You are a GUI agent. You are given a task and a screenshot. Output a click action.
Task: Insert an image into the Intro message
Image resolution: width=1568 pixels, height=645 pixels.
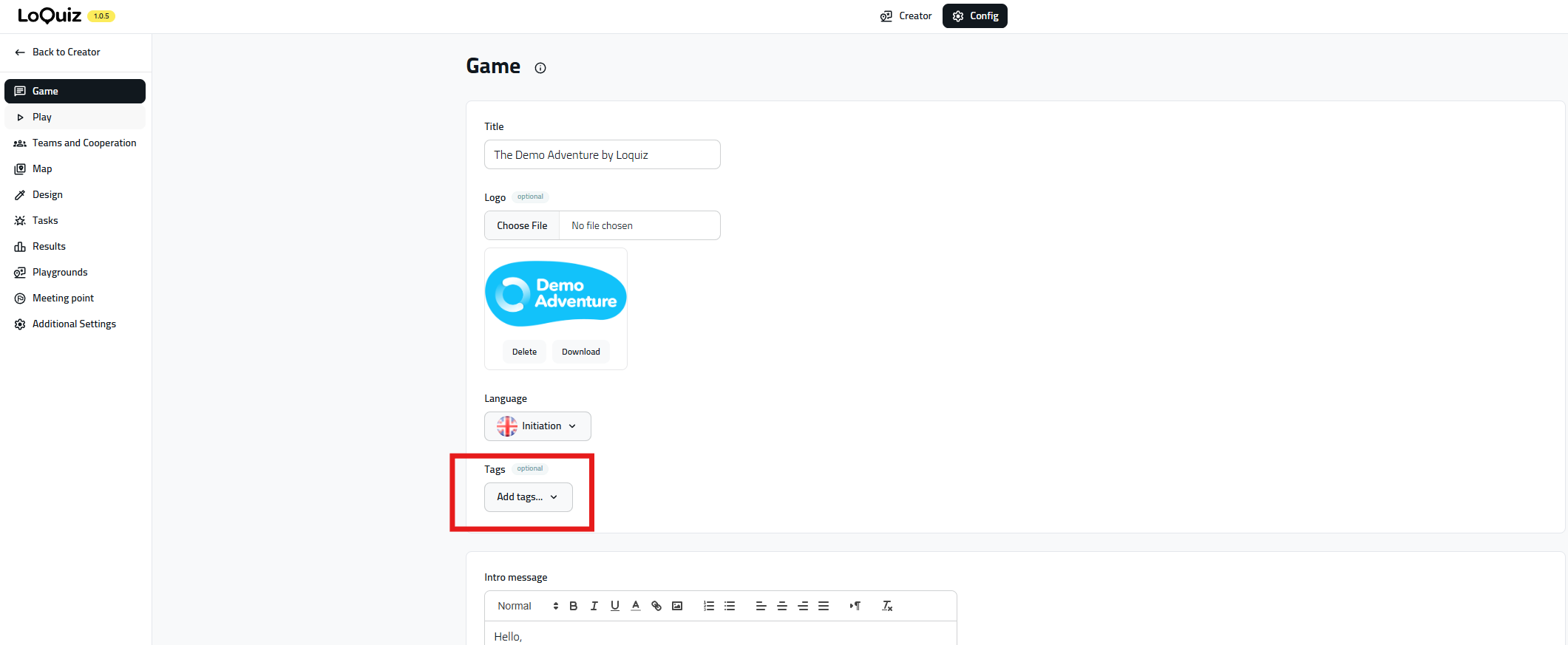click(676, 606)
